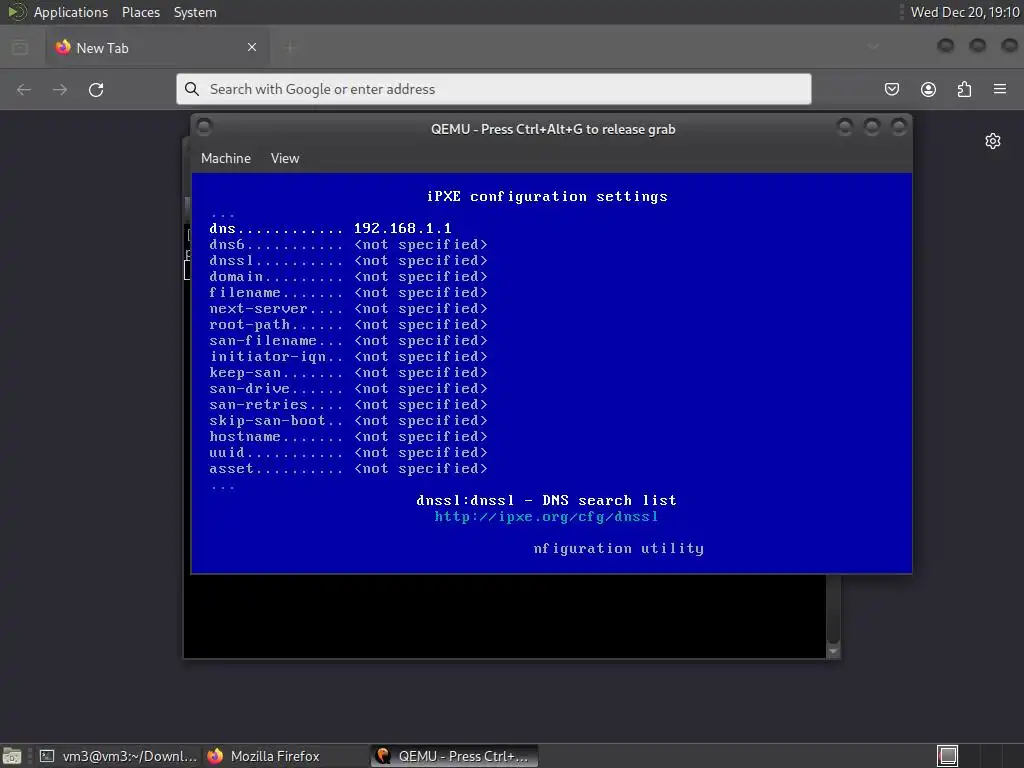Open a new Firefox tab with plus

tap(290, 47)
